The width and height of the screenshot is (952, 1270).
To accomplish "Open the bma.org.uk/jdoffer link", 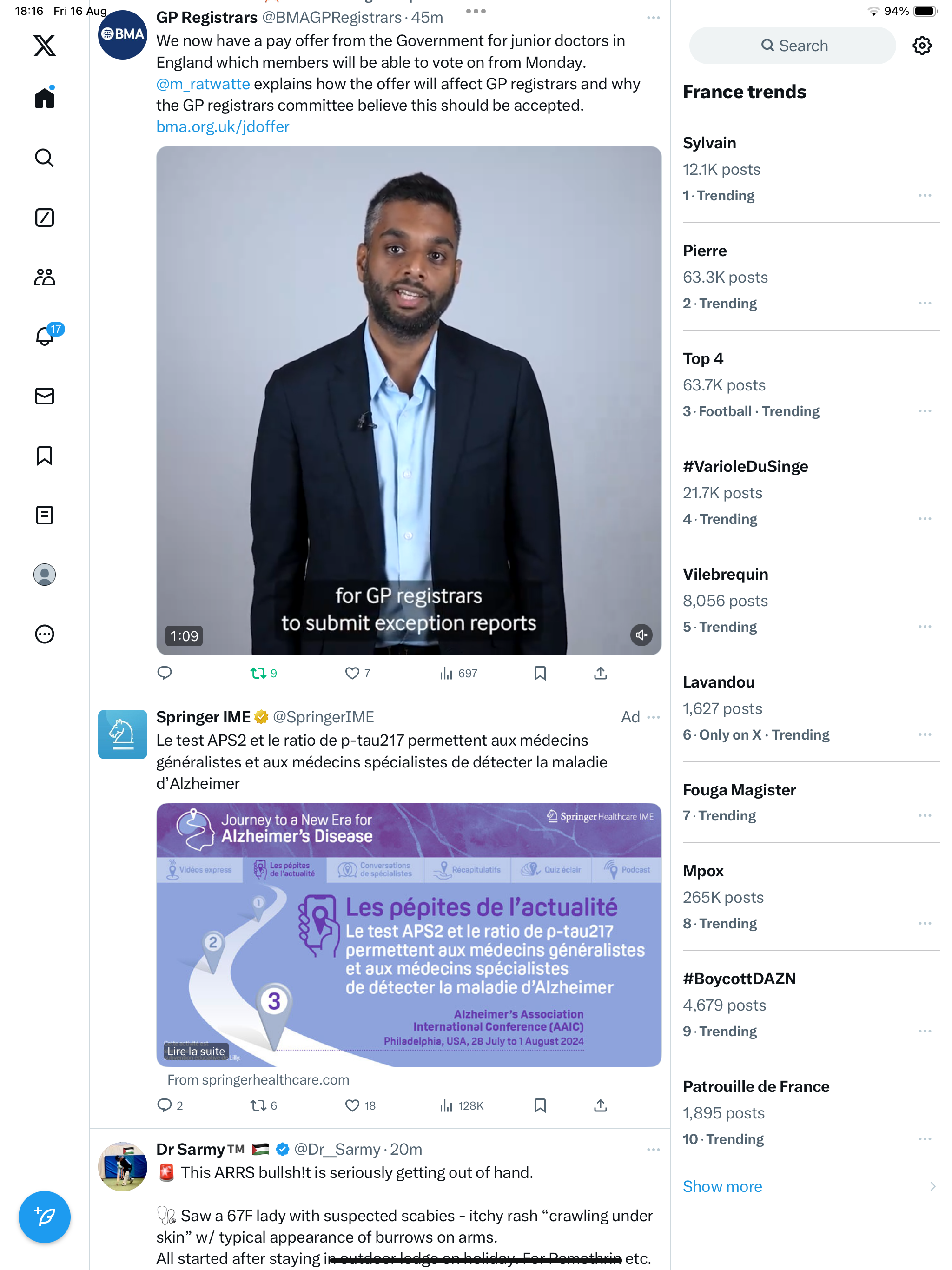I will pos(223,126).
